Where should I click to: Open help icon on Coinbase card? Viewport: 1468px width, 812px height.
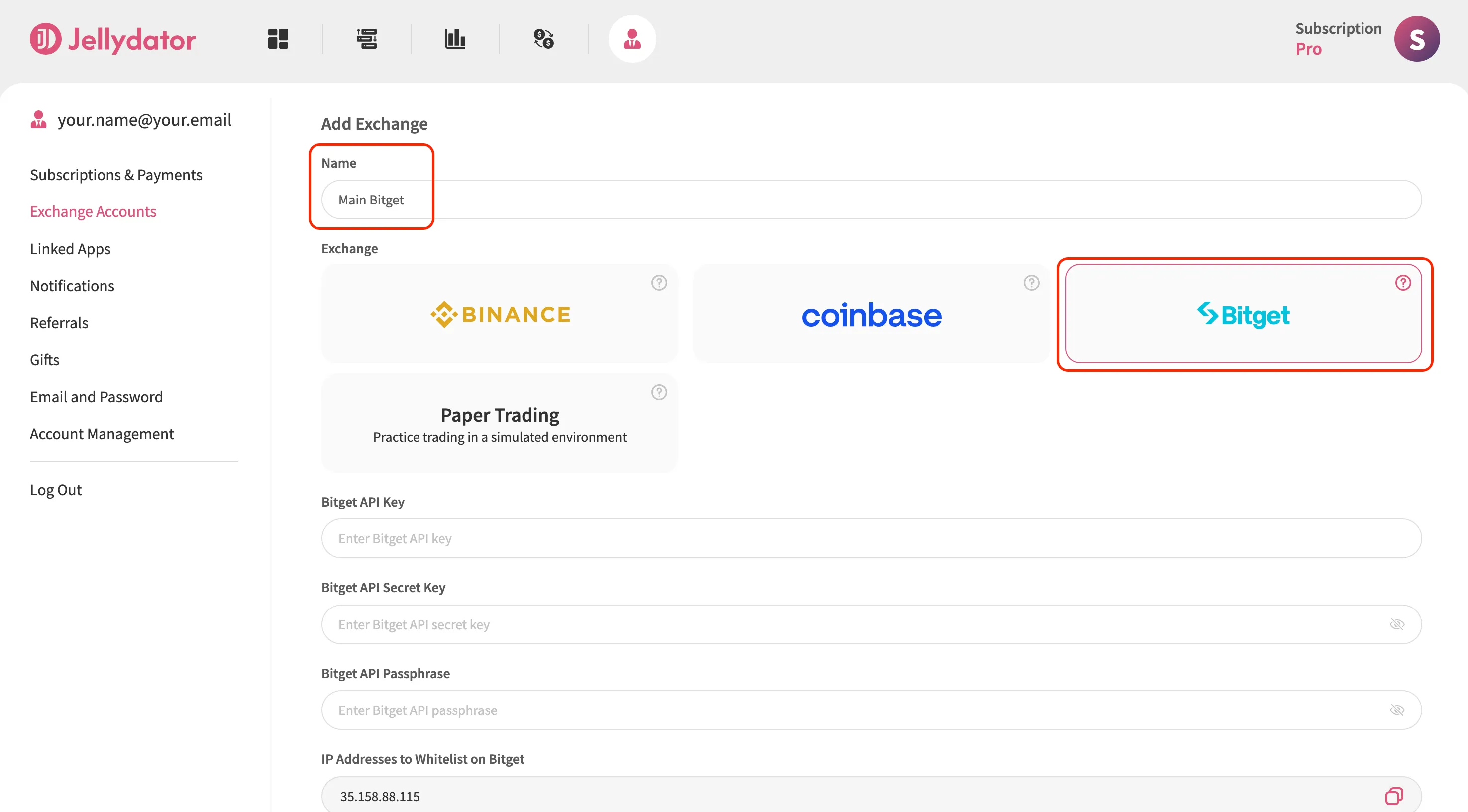pos(1031,283)
